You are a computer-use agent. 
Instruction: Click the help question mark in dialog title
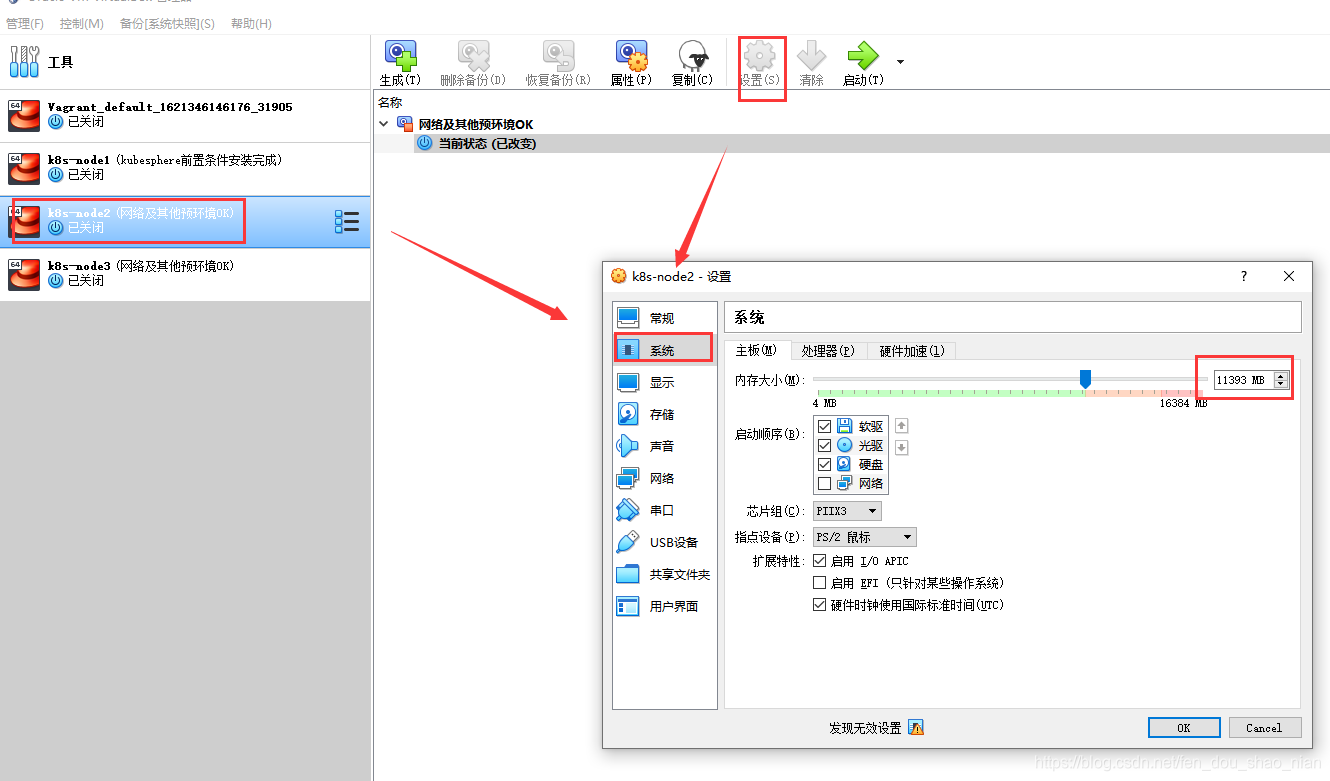click(x=1244, y=276)
